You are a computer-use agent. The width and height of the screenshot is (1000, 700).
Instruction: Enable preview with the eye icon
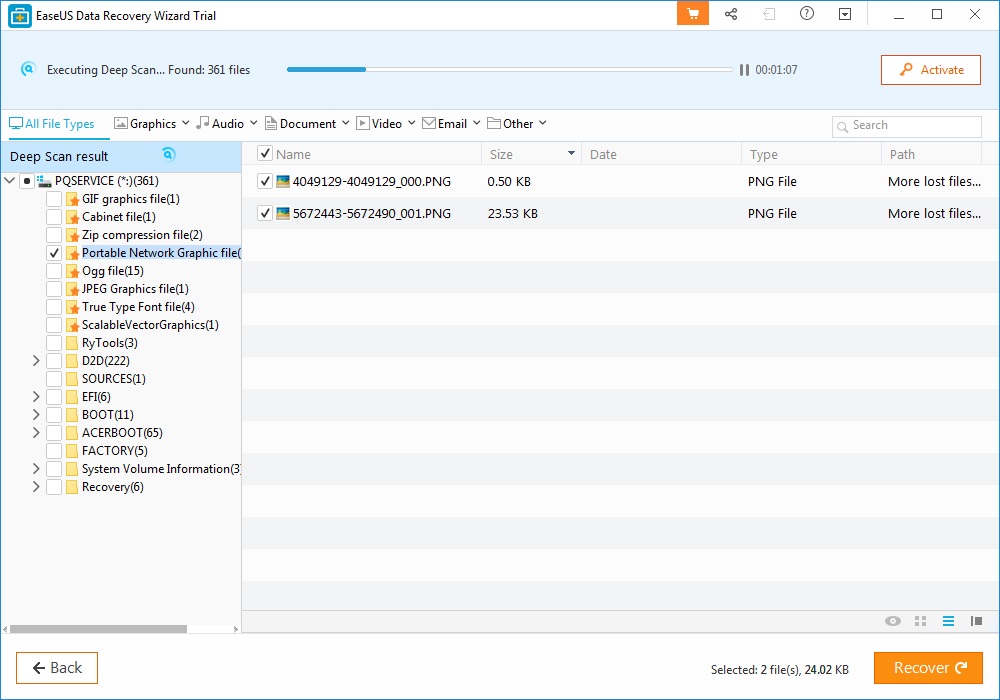coord(892,621)
